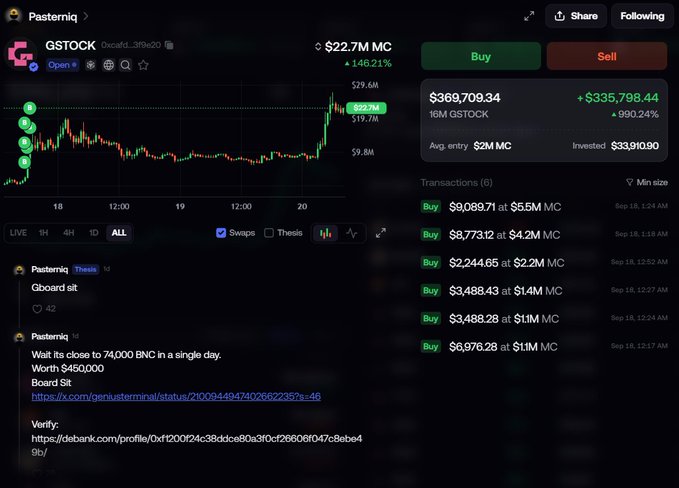The height and width of the screenshot is (488, 679).
Task: Click the $22.7M current price label
Action: coord(366,108)
